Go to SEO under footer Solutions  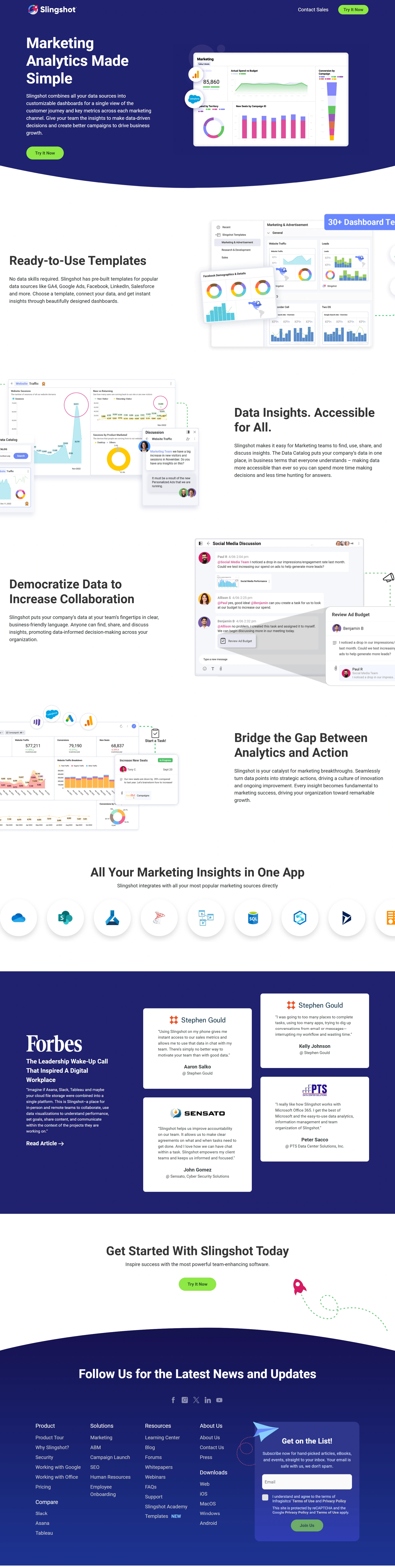point(95,1467)
